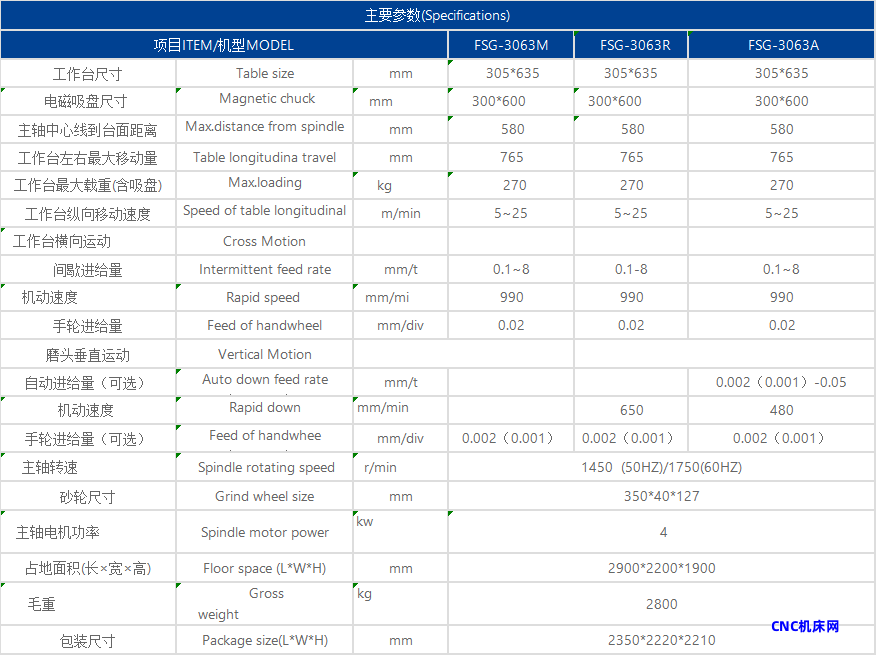The image size is (876, 655).
Task: Select the Table size label cell
Action: 265,73
